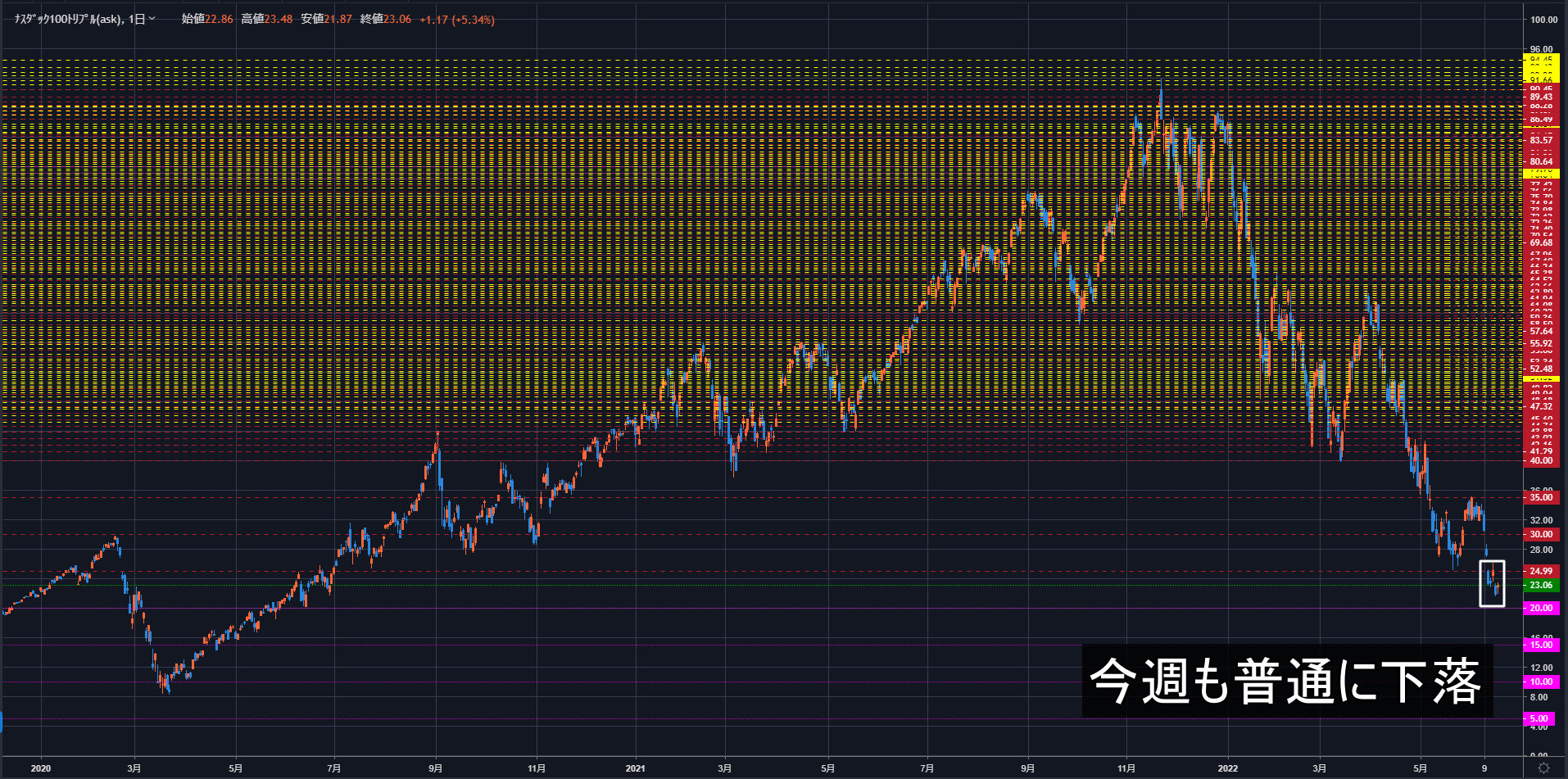Select the red 35.00 price line label
Viewport: 1568px width, 779px height.
(1540, 497)
